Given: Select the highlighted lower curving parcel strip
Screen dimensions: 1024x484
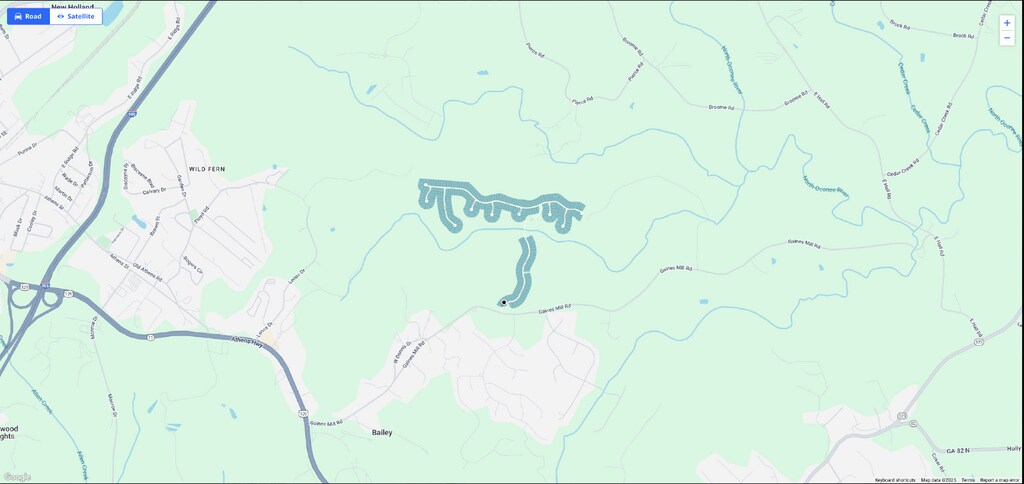Looking at the screenshot, I should [520, 271].
